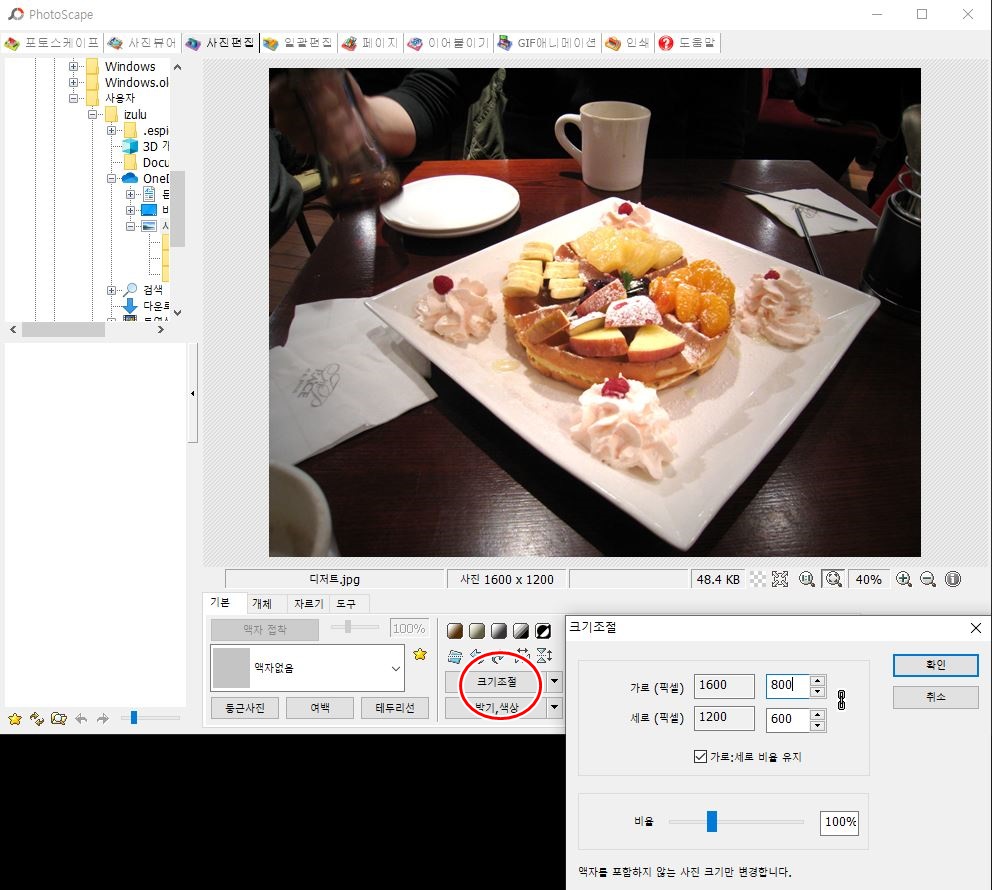Click the 여백 button

tap(320, 708)
